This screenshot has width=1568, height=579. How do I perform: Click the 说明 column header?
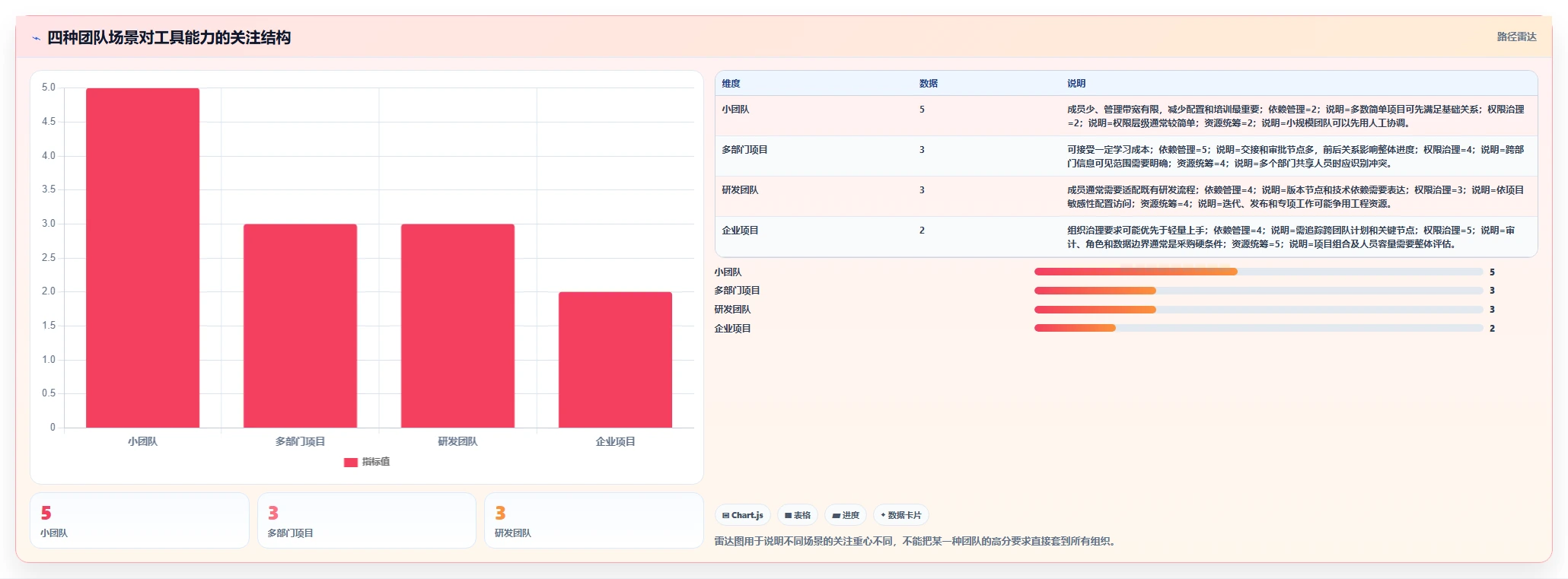point(1076,84)
